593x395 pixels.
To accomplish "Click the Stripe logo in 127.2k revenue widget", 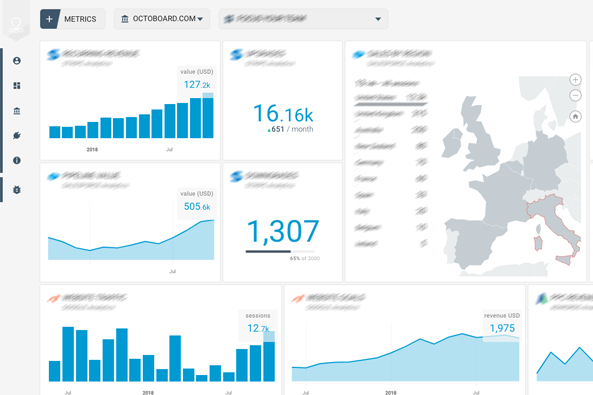I will [53, 54].
